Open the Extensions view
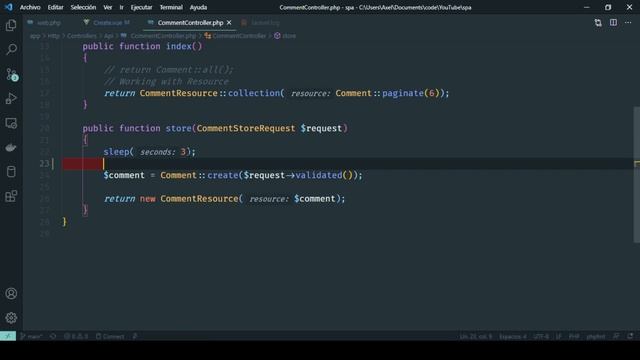 (x=11, y=196)
